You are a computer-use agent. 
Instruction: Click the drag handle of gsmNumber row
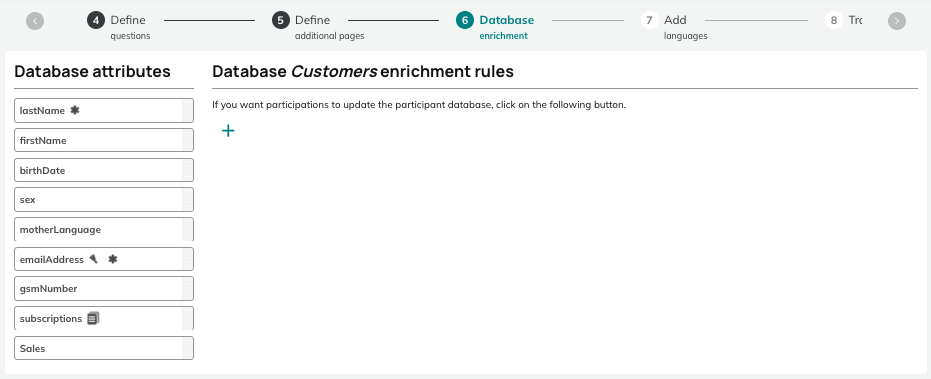tap(187, 289)
